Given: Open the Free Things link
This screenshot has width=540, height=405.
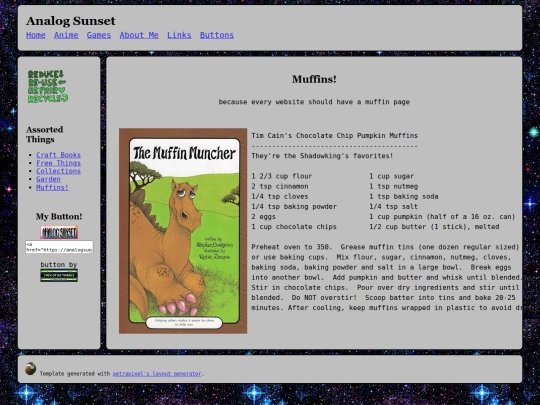Looking at the screenshot, I should point(59,163).
